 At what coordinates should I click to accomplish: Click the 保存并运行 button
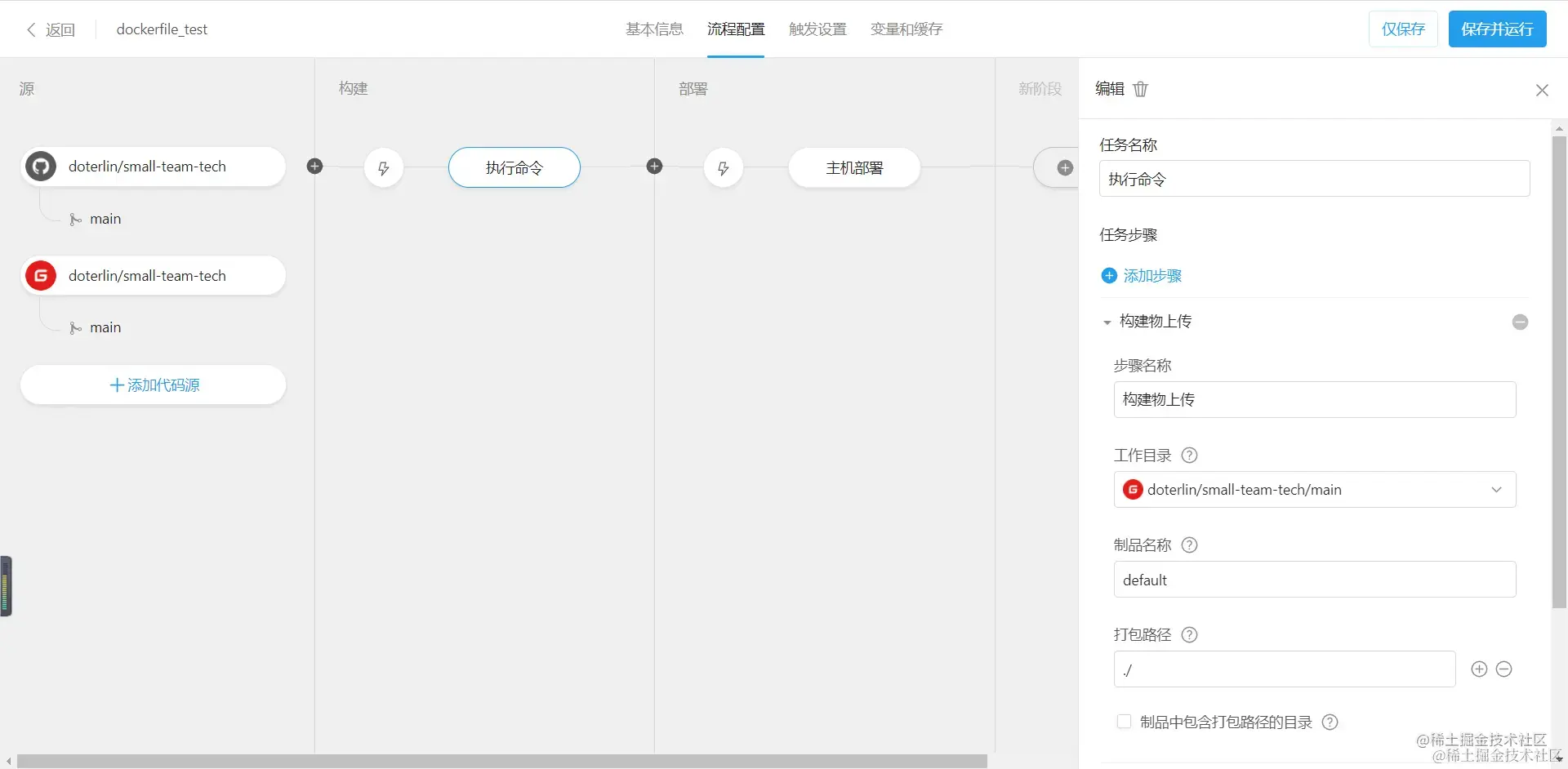[x=1497, y=29]
